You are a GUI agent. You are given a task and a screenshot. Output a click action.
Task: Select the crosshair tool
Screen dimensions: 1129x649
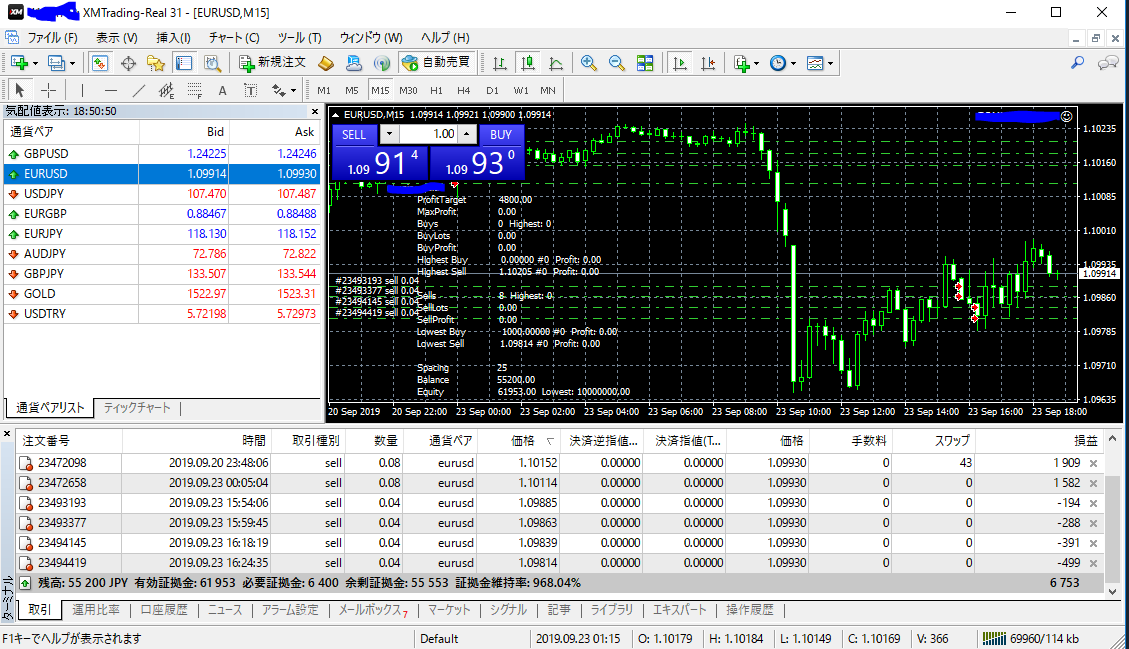click(48, 90)
